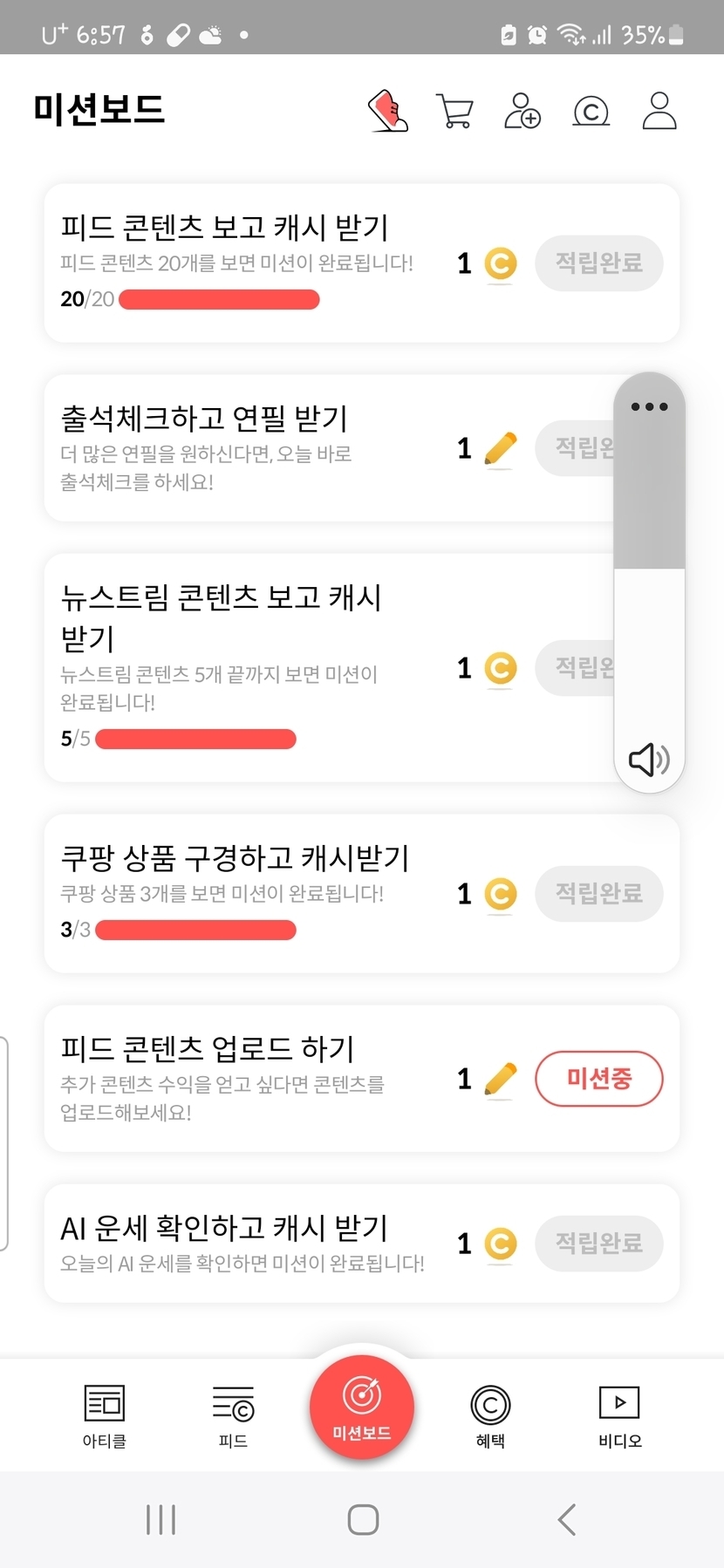Tap the red shoe icon in header

pyautogui.click(x=388, y=111)
